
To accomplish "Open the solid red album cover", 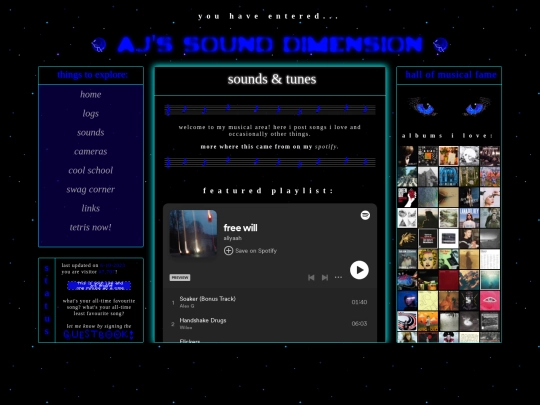I will [x=449, y=280].
